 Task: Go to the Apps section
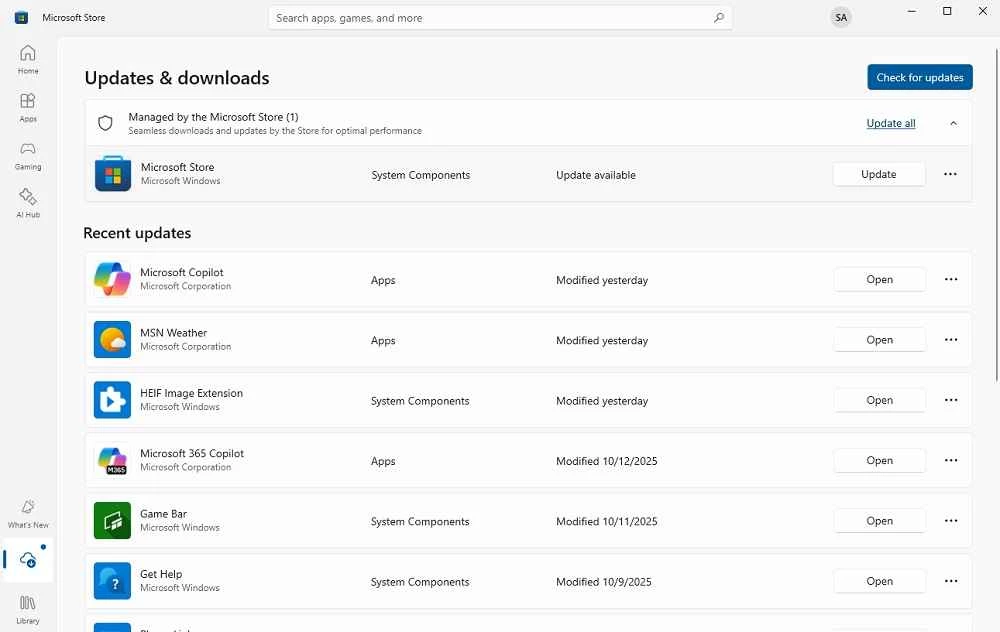[x=28, y=107]
